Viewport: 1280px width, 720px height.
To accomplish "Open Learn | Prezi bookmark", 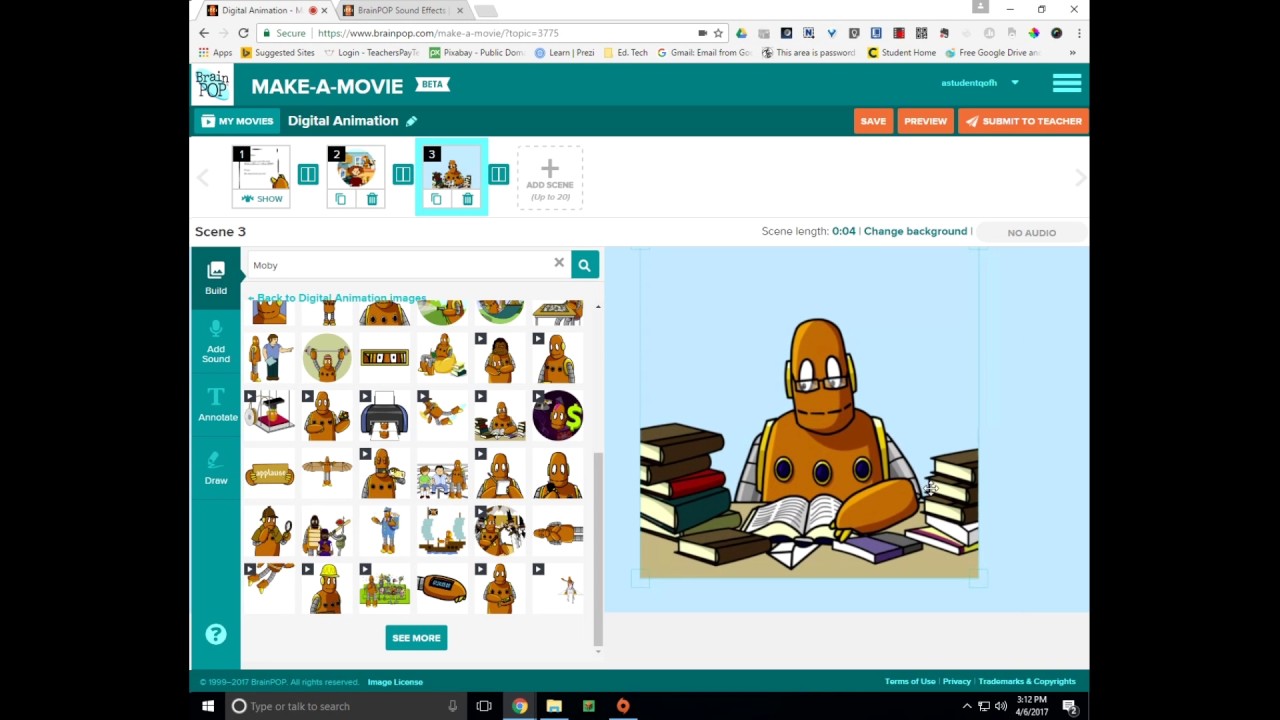I will pyautogui.click(x=565, y=53).
